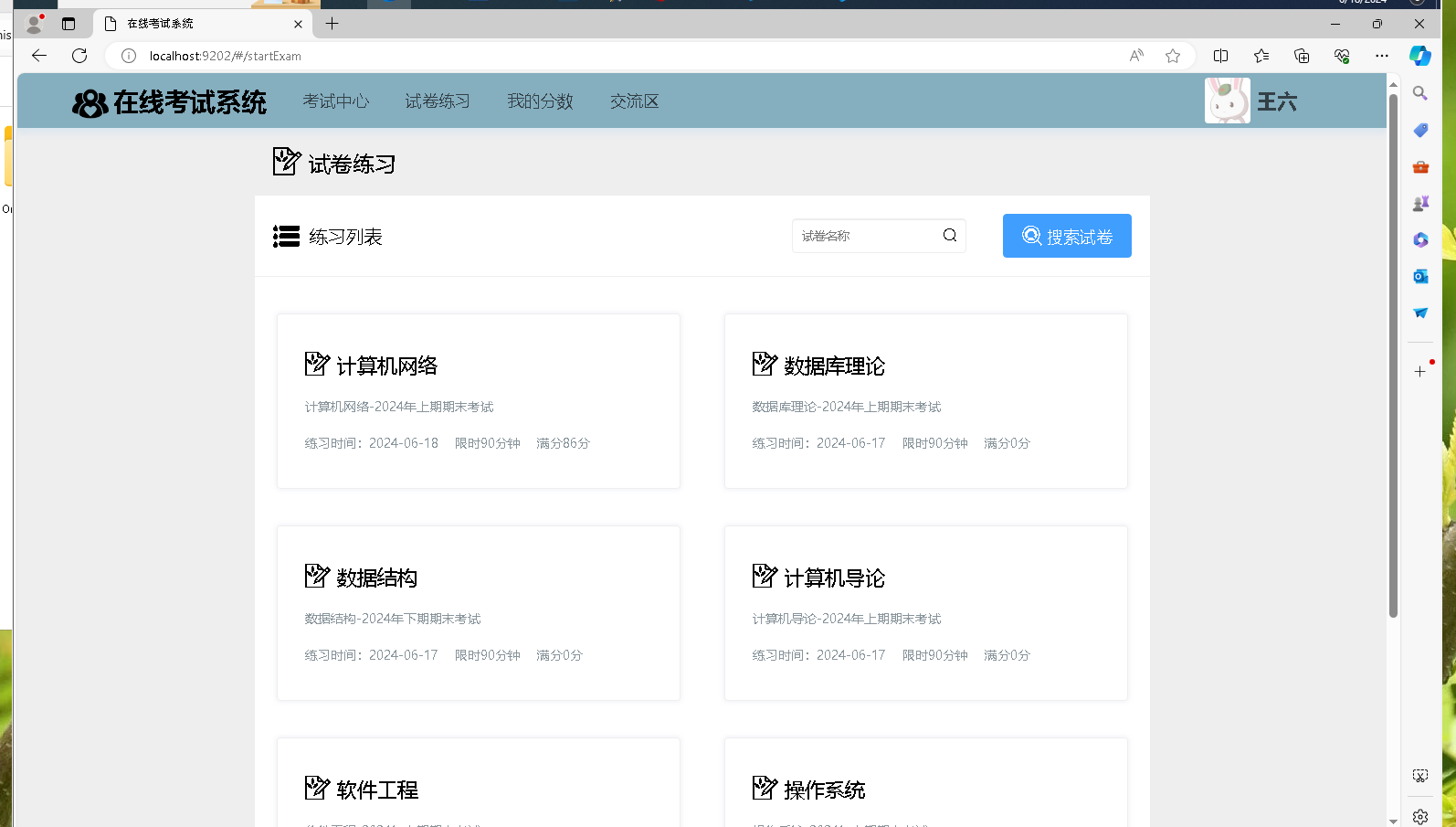The height and width of the screenshot is (827, 1456).
Task: Open sidebar settings gear icon
Action: 1420,816
